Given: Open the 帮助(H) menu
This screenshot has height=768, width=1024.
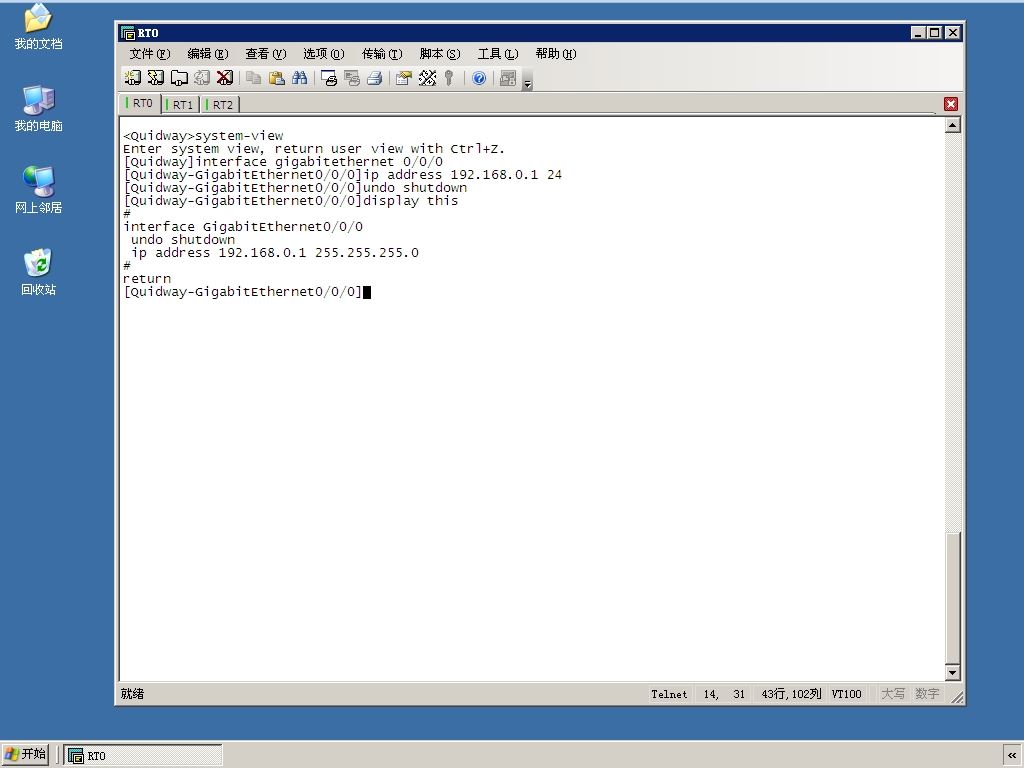Looking at the screenshot, I should click(x=556, y=54).
